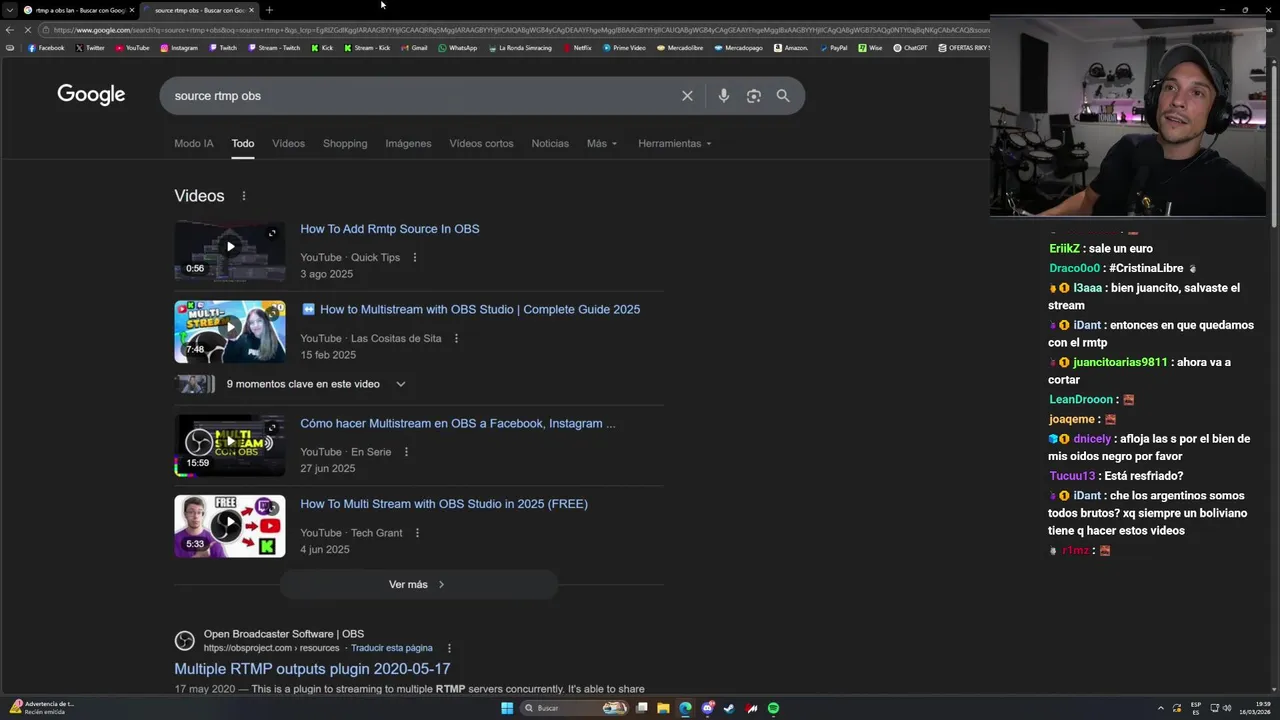This screenshot has height=720, width=1280.
Task: Play the 5:33 Tech Grant video thumbnail
Action: pyautogui.click(x=230, y=526)
